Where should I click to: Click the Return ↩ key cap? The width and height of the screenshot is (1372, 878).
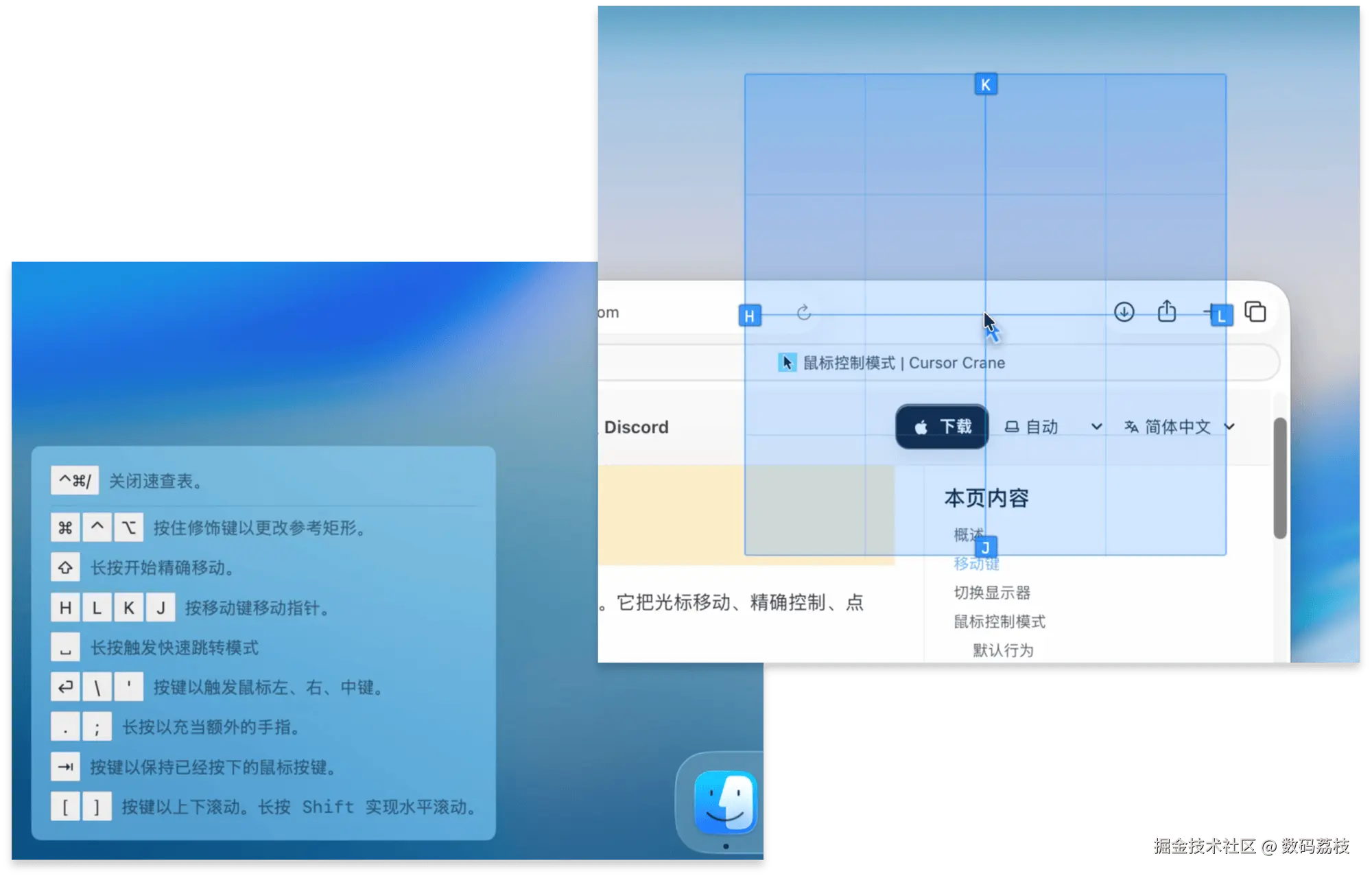[65, 687]
